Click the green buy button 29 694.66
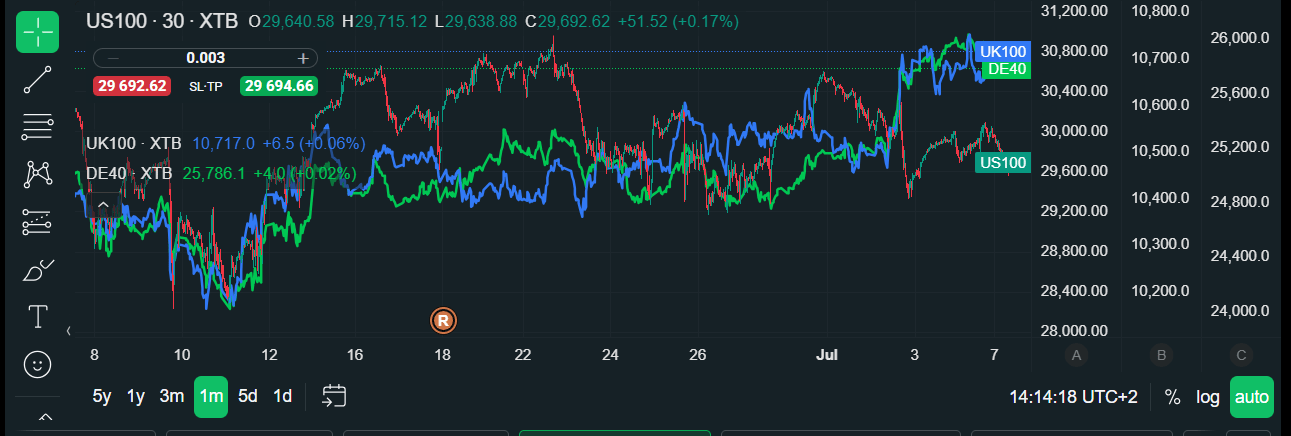 279,86
